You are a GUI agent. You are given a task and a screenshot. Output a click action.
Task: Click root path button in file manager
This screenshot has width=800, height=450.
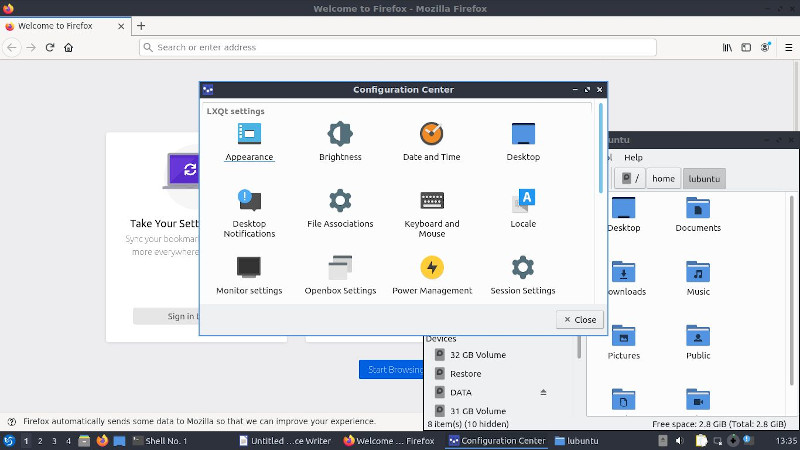(630, 179)
